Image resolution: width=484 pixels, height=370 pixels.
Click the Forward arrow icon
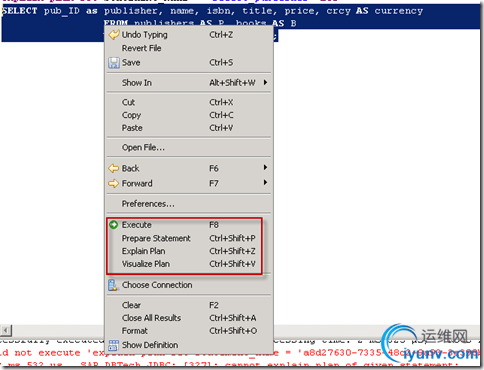(x=114, y=183)
